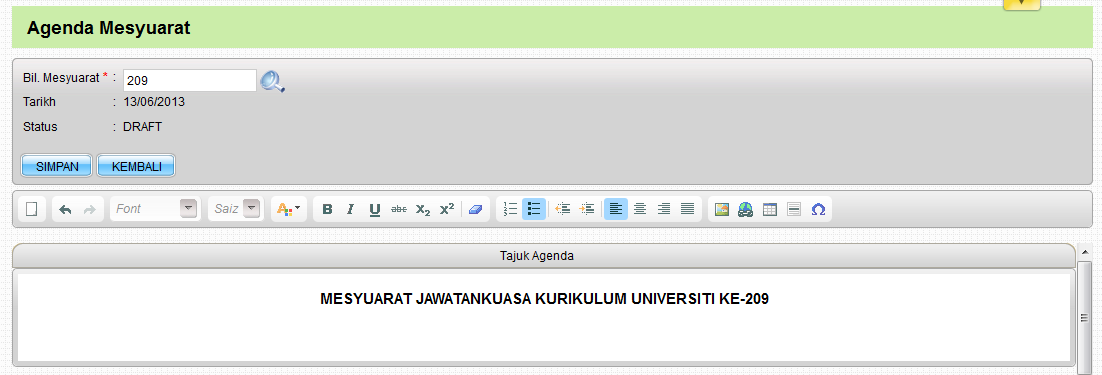Toggle underline formatting

point(375,209)
